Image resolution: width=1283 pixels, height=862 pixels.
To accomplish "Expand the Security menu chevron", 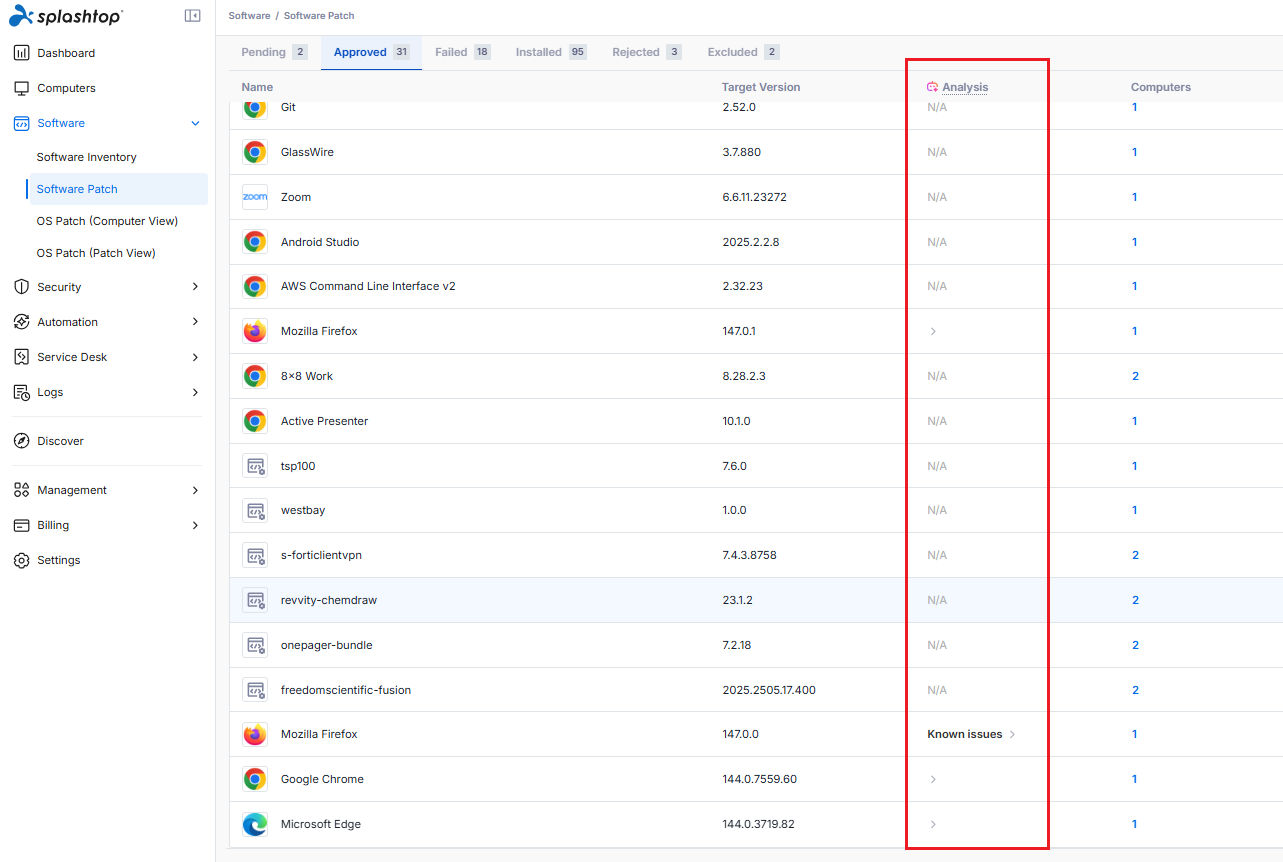I will point(195,287).
